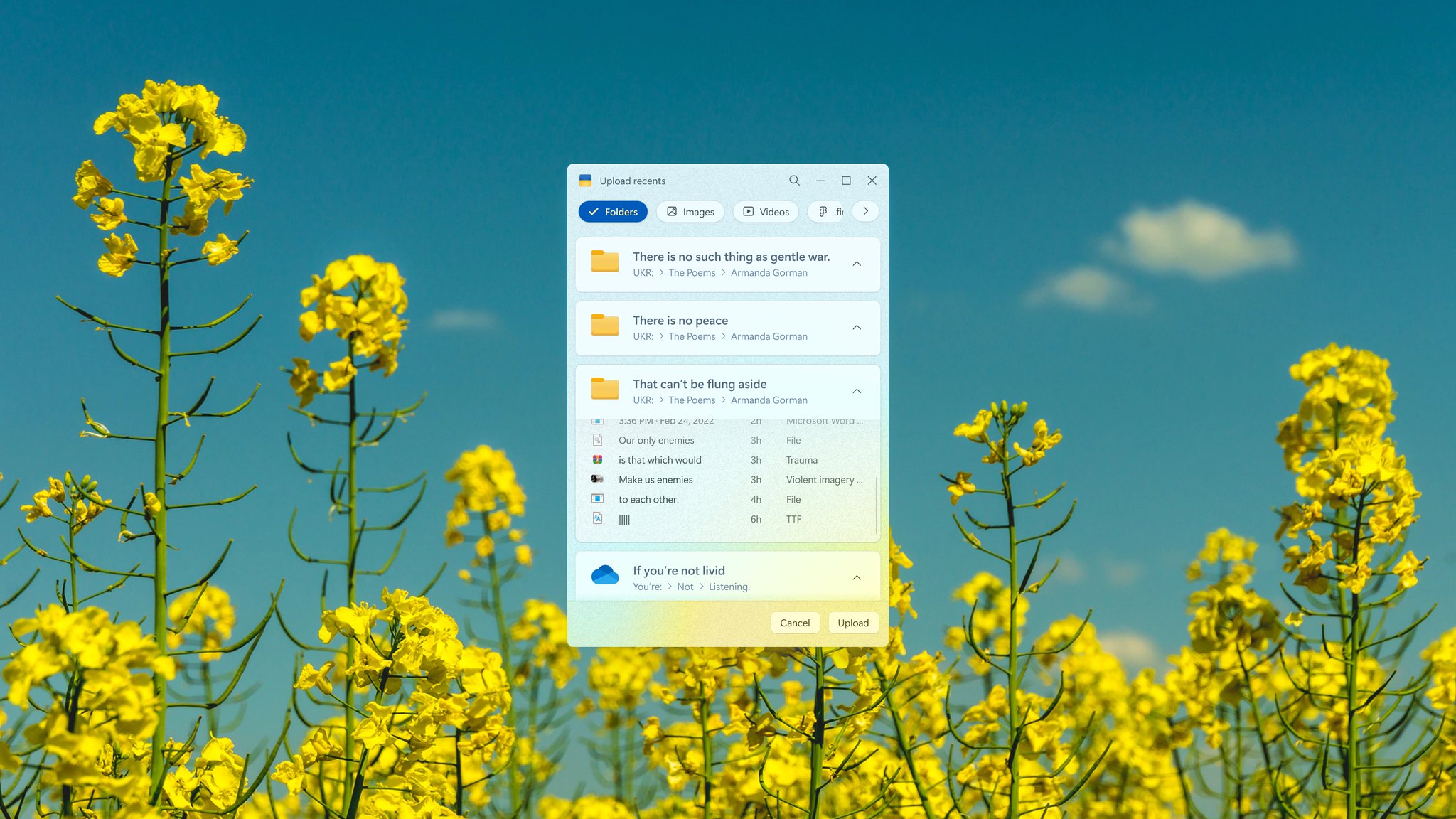Open search in the Upload recents window
Image resolution: width=1456 pixels, height=819 pixels.
[794, 181]
